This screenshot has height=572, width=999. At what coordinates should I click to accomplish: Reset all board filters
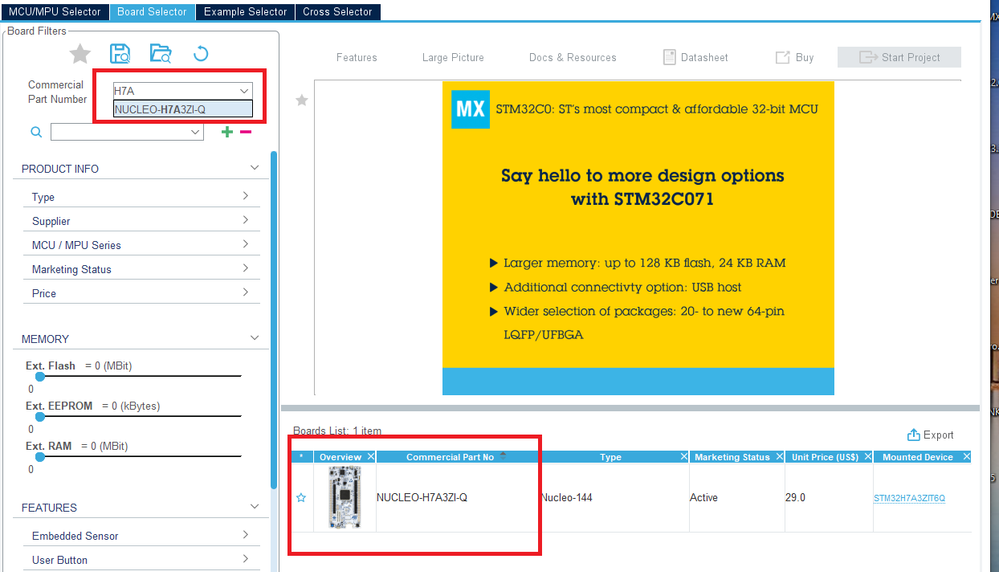click(201, 54)
